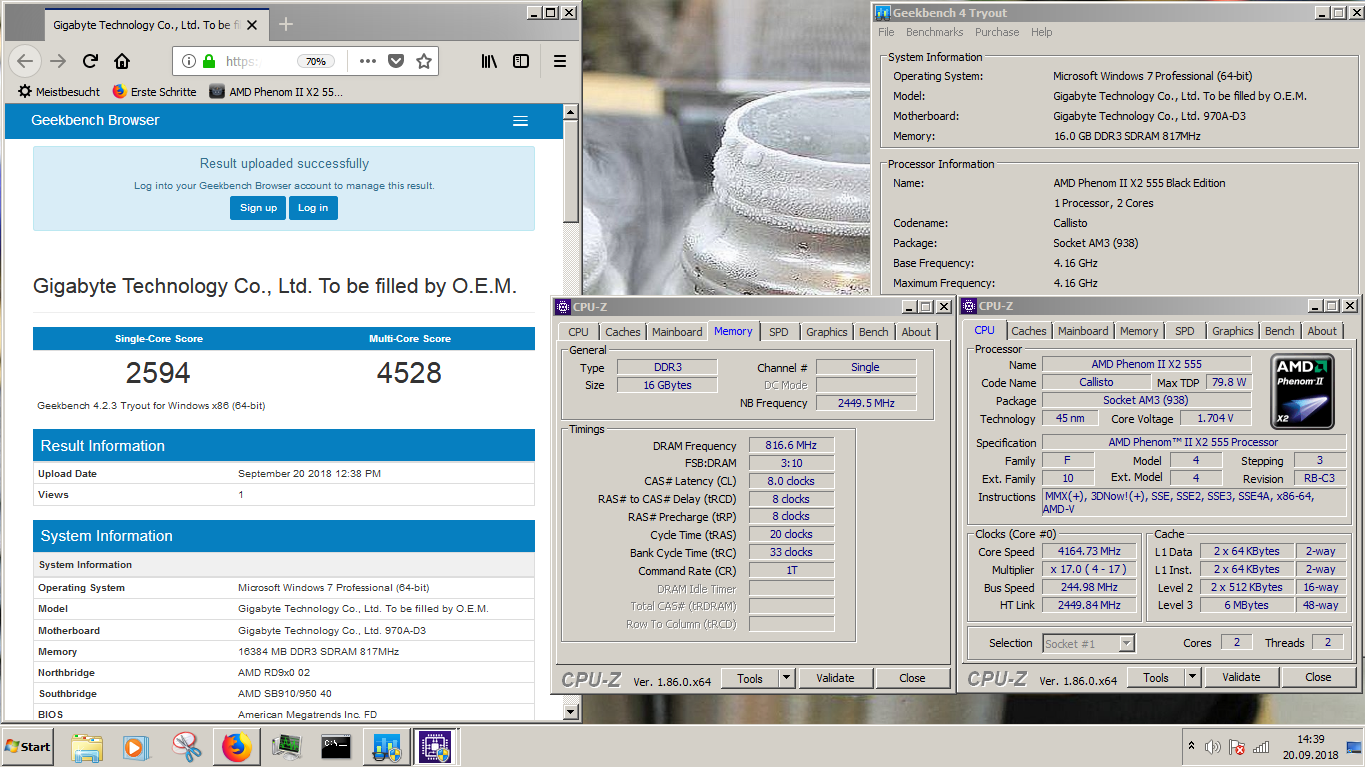Image resolution: width=1365 pixels, height=767 pixels.
Task: Go back with Firefox back arrow
Action: pos(25,61)
